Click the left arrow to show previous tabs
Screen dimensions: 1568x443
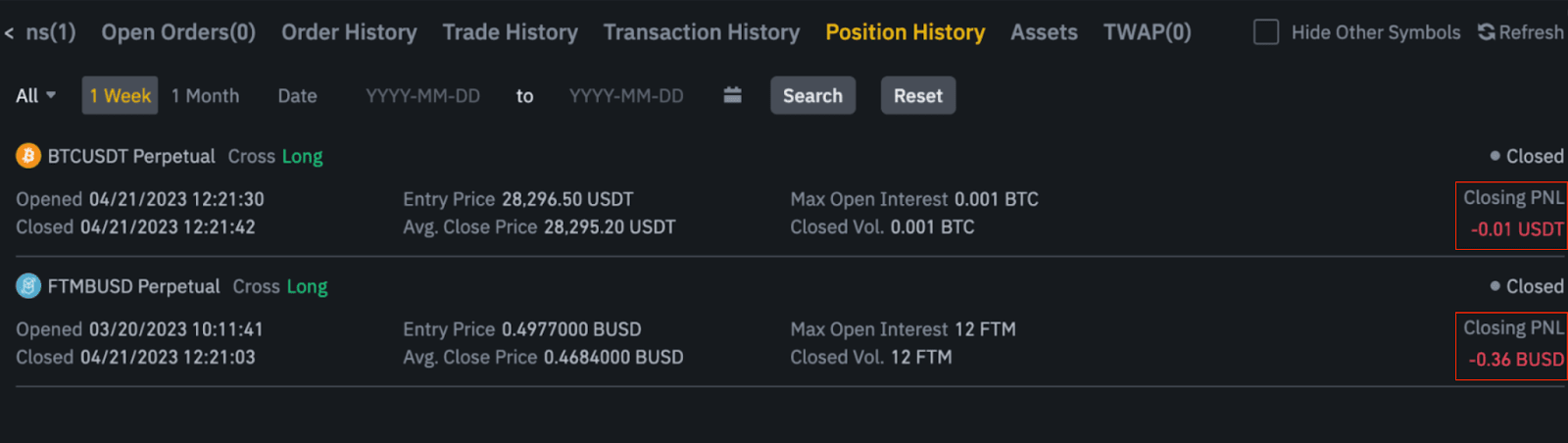tap(9, 33)
